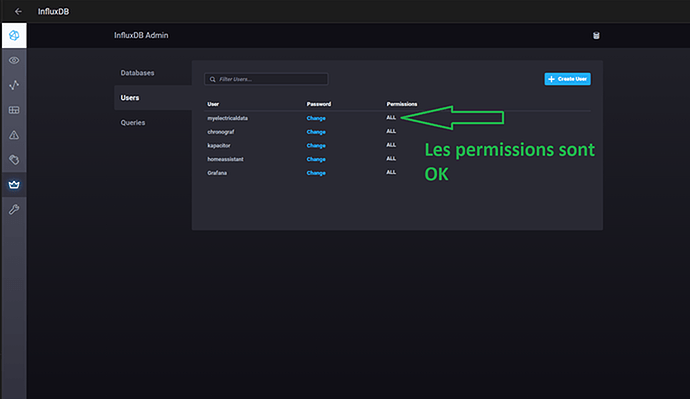The image size is (690, 399).
Task: Open the Log Viewer tag icon
Action: (14, 160)
